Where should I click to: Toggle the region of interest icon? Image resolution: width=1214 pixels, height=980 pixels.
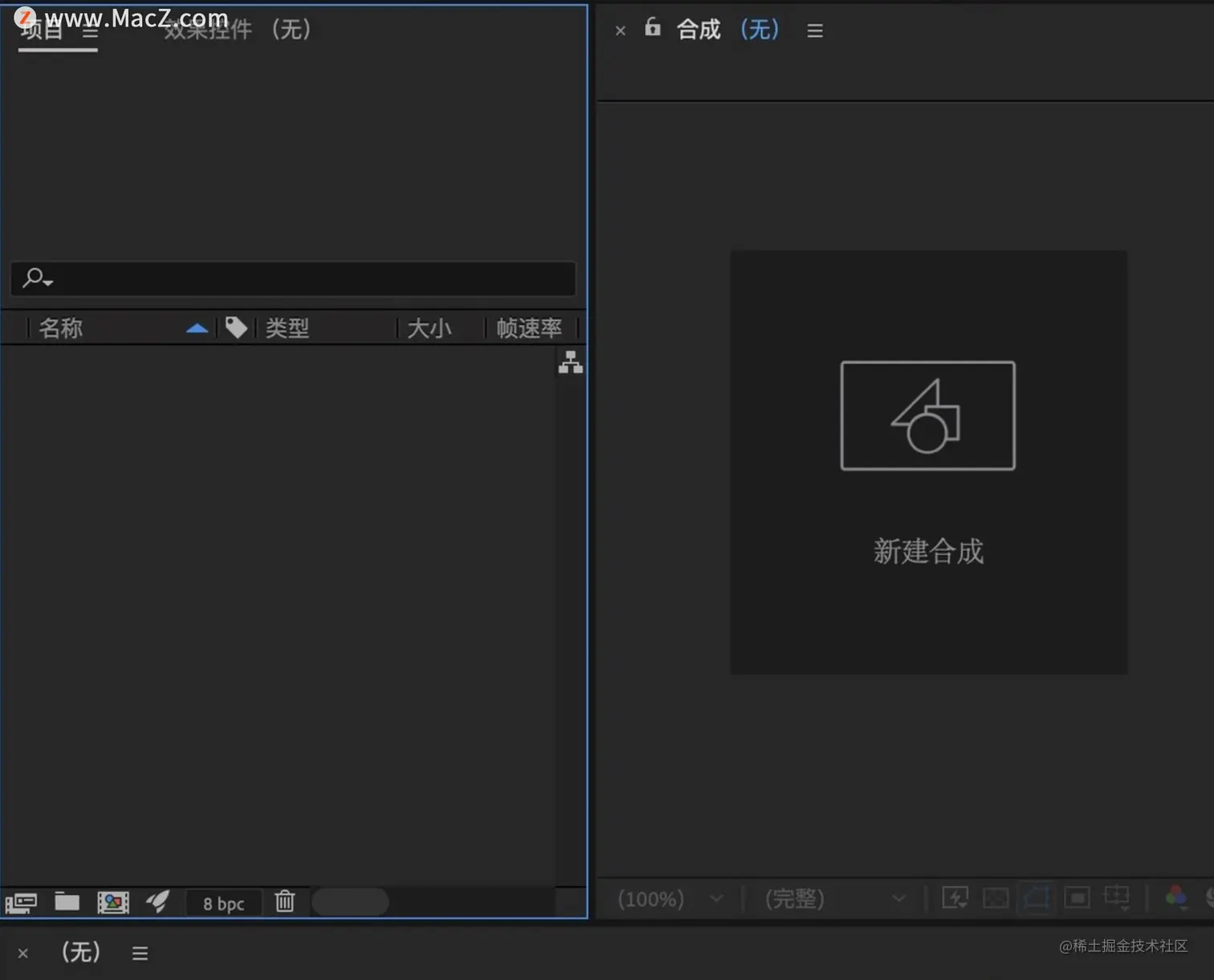[1077, 898]
